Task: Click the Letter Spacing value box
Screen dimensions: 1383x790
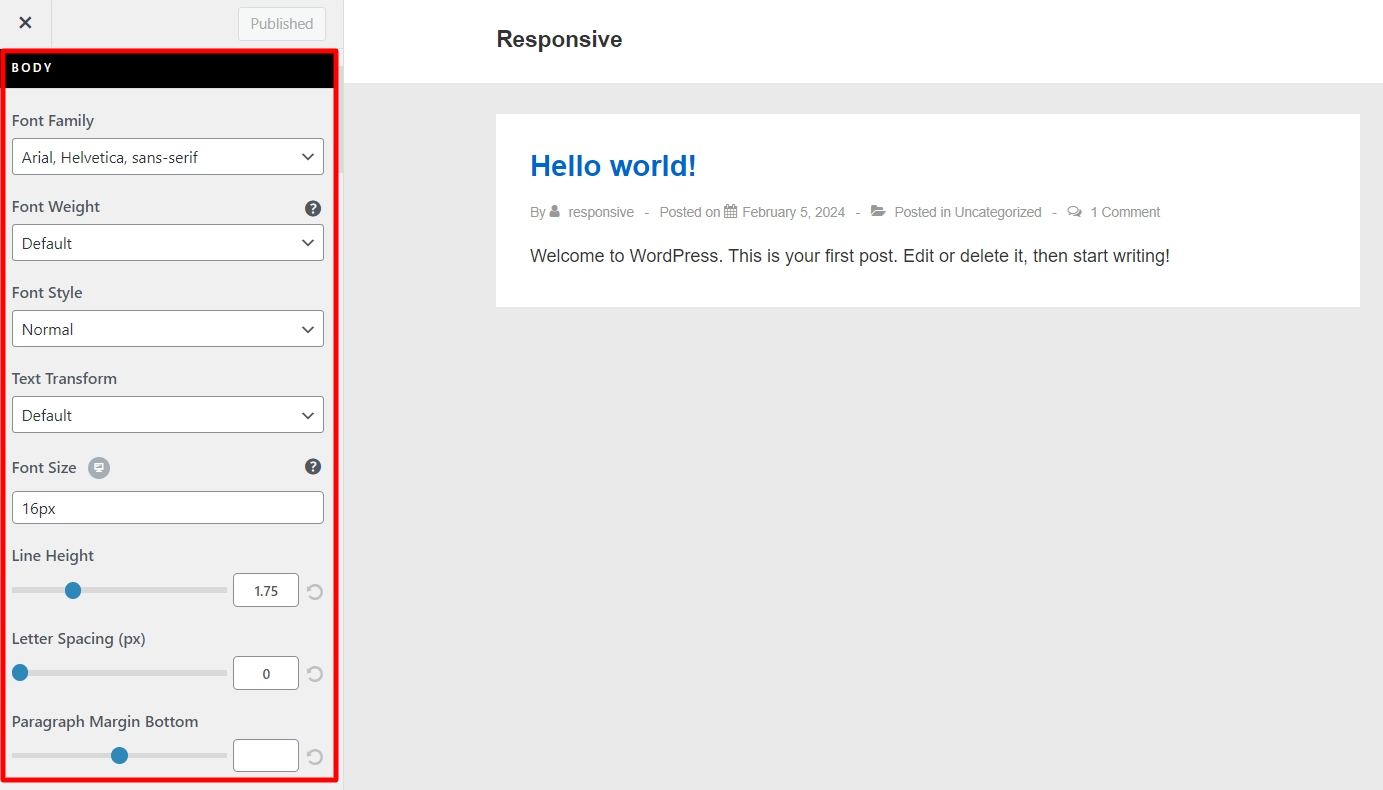Action: coord(266,673)
